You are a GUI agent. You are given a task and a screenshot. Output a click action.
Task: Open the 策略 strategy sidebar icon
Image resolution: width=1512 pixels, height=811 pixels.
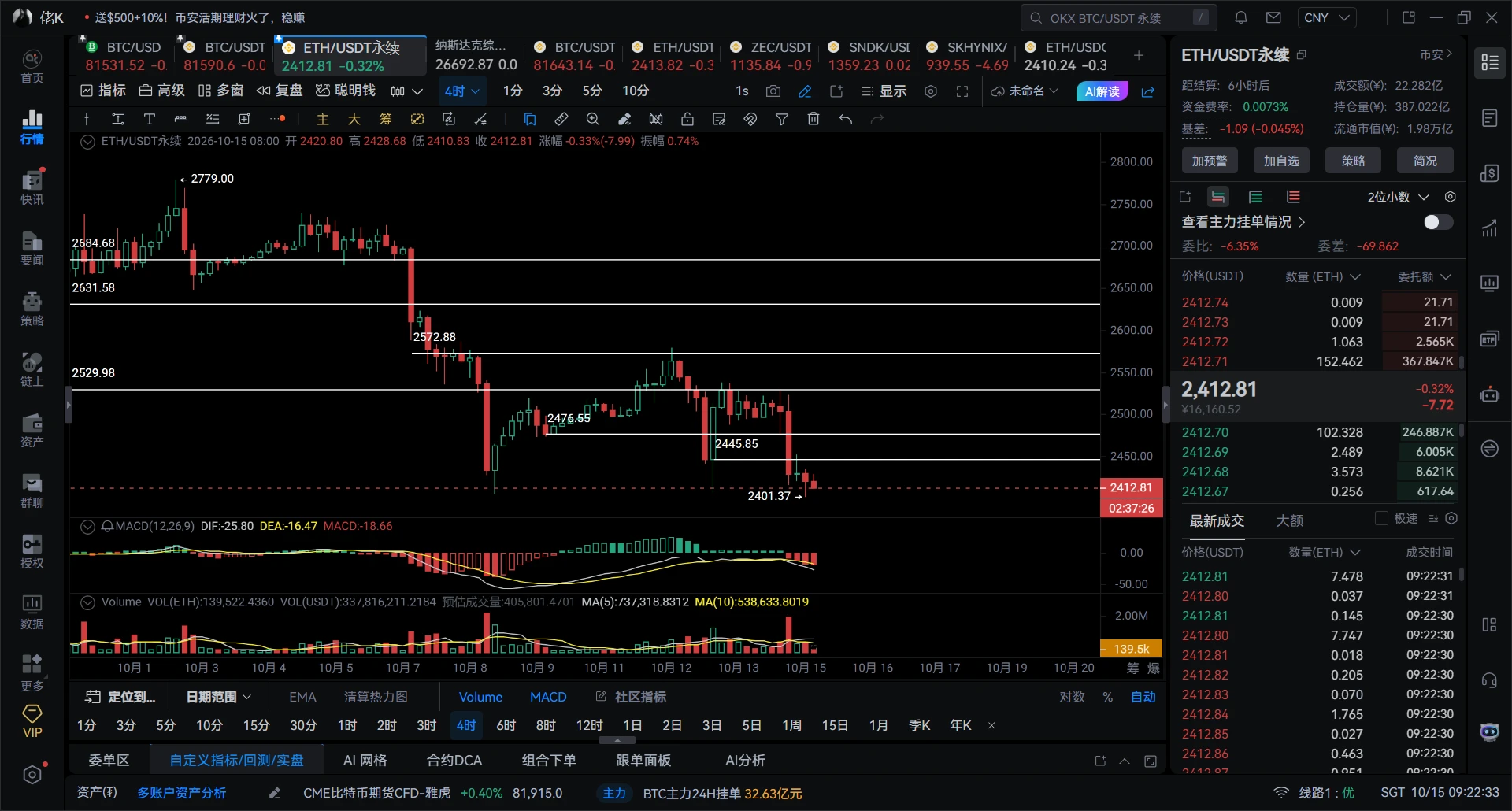pos(31,309)
